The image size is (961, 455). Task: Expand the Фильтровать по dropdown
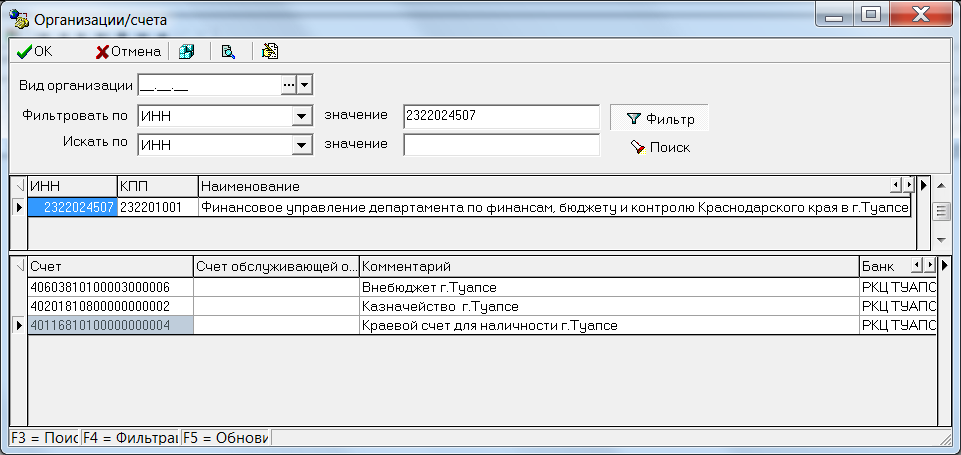point(298,117)
